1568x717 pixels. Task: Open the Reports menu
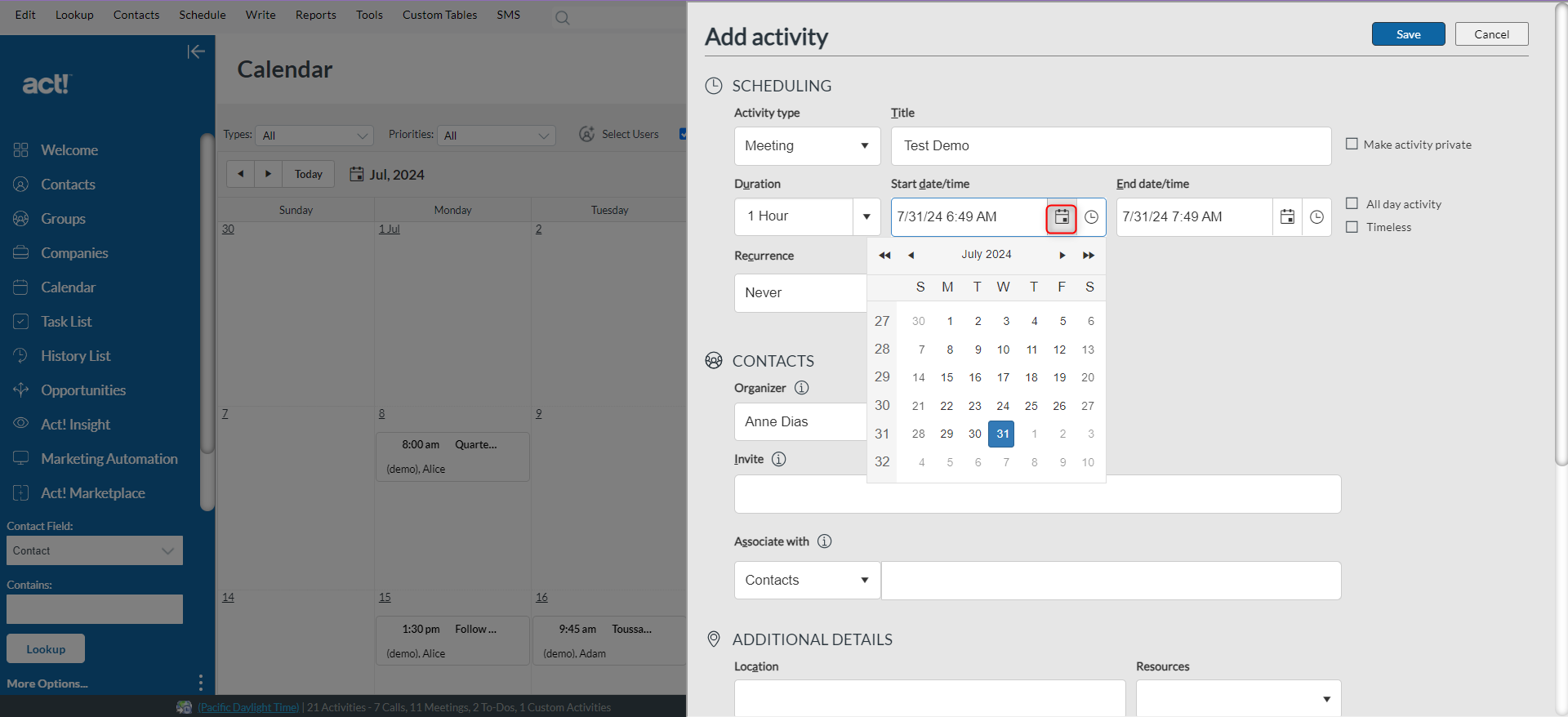pos(315,15)
